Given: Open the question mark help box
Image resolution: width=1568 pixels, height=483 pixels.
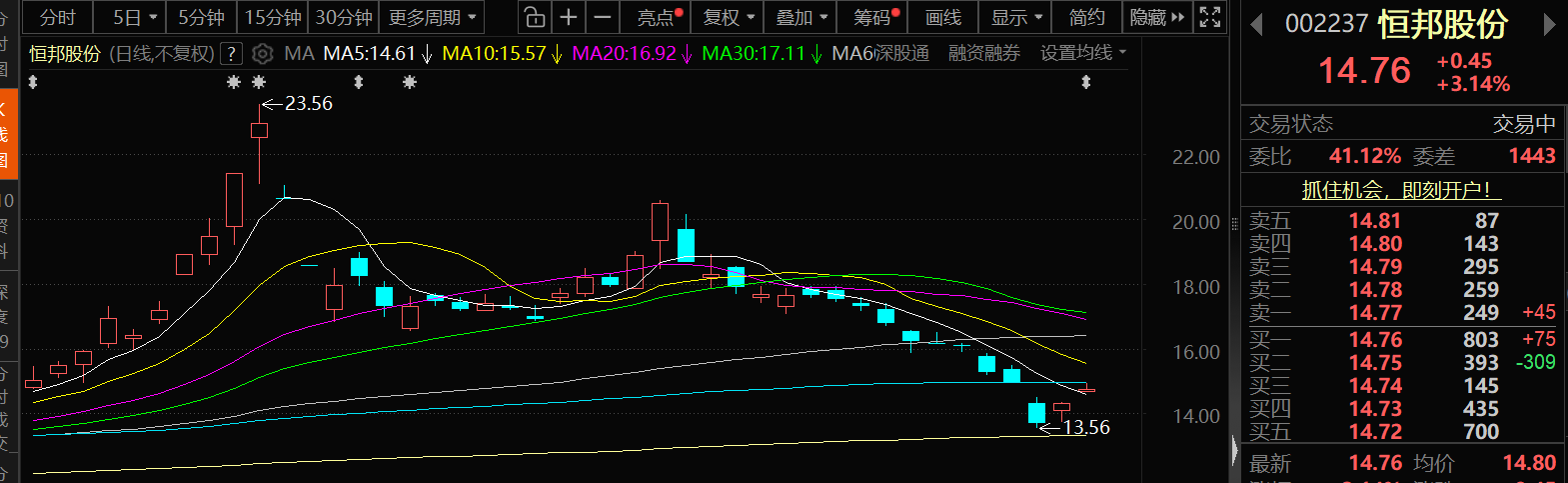Looking at the screenshot, I should [231, 54].
